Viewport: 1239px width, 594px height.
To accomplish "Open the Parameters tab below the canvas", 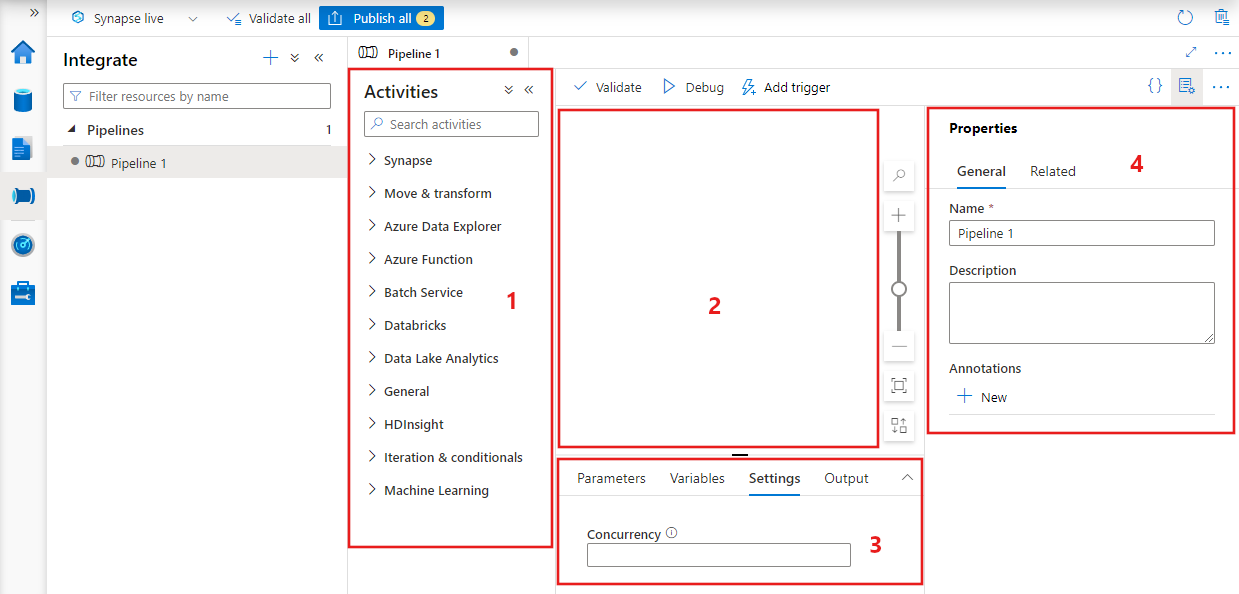I will (610, 478).
